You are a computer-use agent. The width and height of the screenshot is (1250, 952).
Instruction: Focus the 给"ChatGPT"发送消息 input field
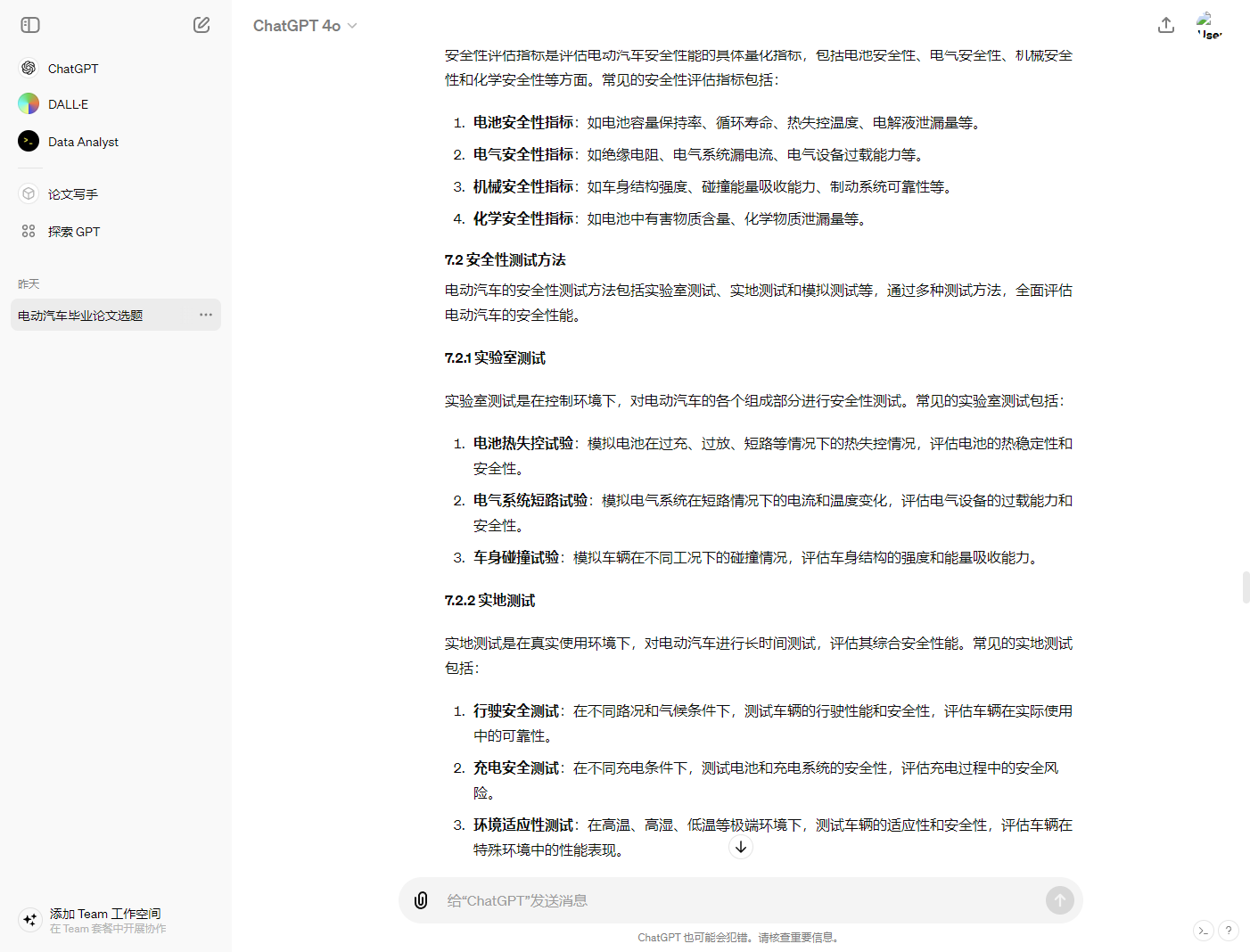tap(740, 900)
